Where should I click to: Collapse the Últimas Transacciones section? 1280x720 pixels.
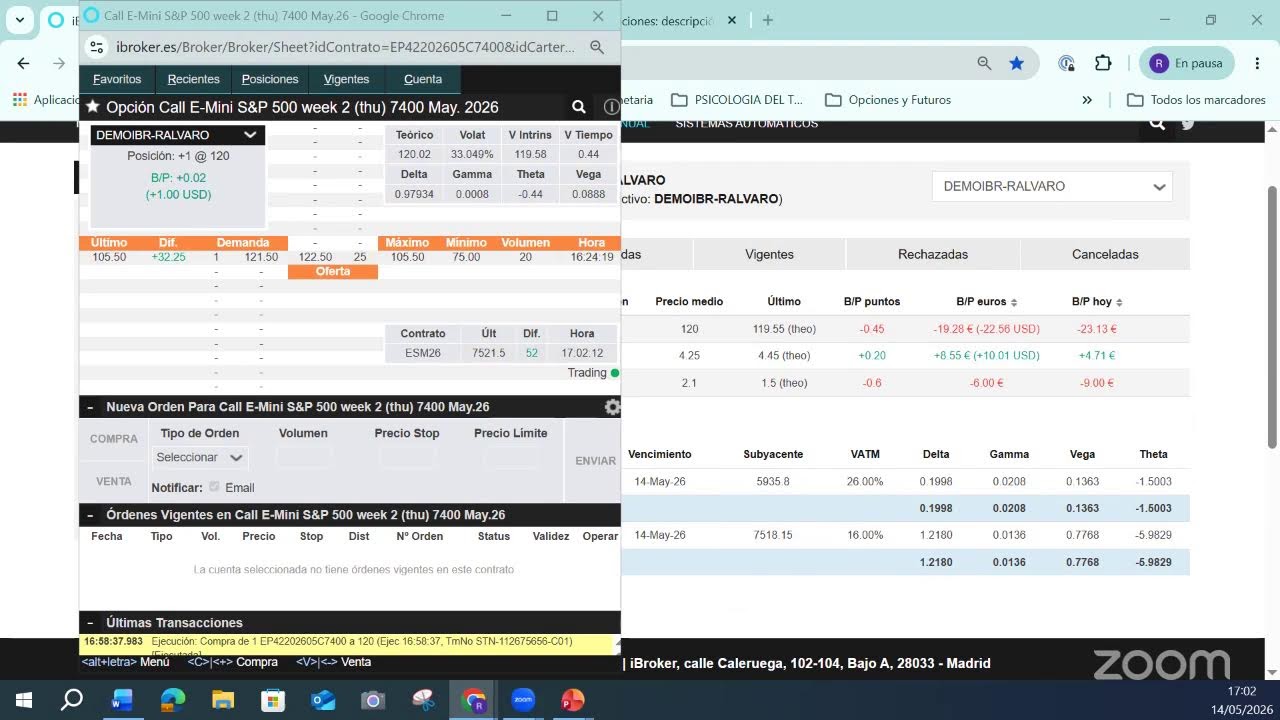coord(90,623)
